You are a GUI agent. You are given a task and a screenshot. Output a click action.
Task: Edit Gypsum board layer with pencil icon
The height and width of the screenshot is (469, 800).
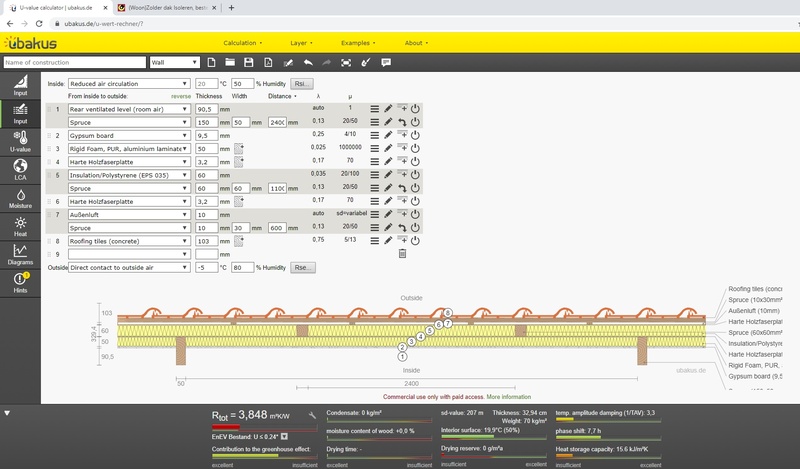pos(388,135)
